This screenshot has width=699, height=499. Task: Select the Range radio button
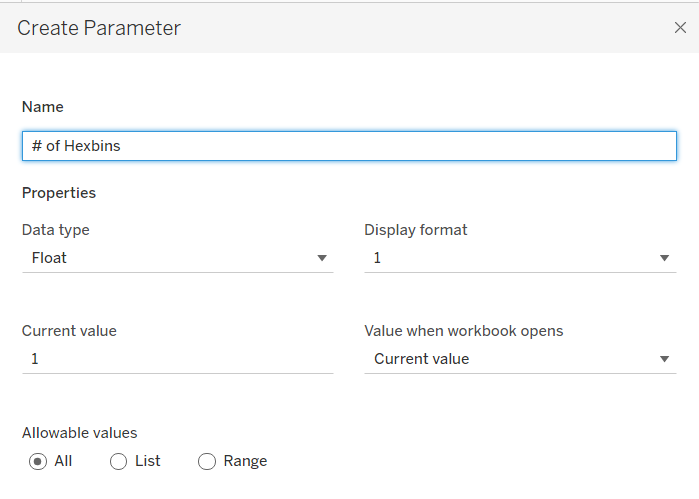(207, 461)
